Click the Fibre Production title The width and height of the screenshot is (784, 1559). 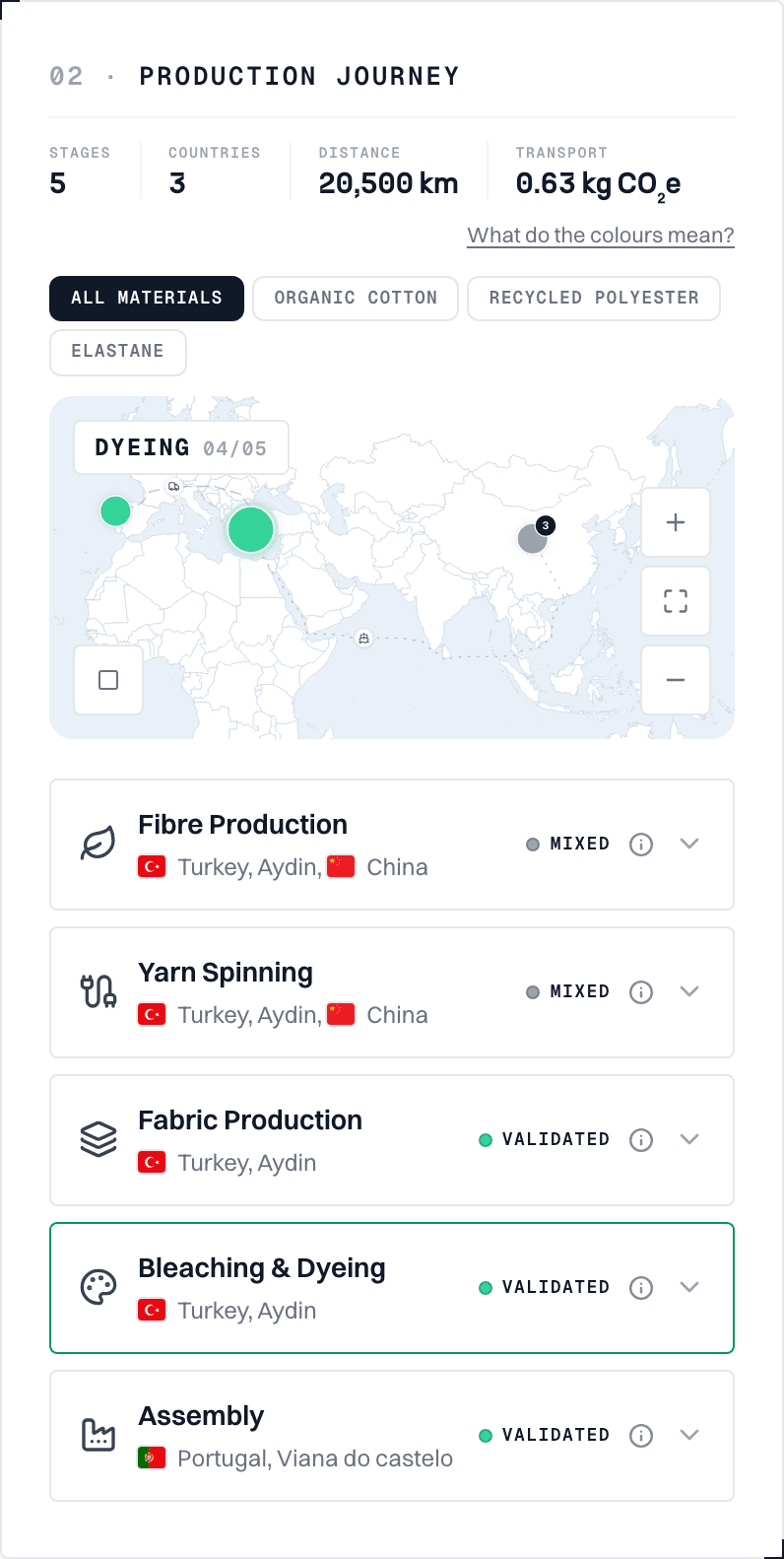click(x=242, y=825)
